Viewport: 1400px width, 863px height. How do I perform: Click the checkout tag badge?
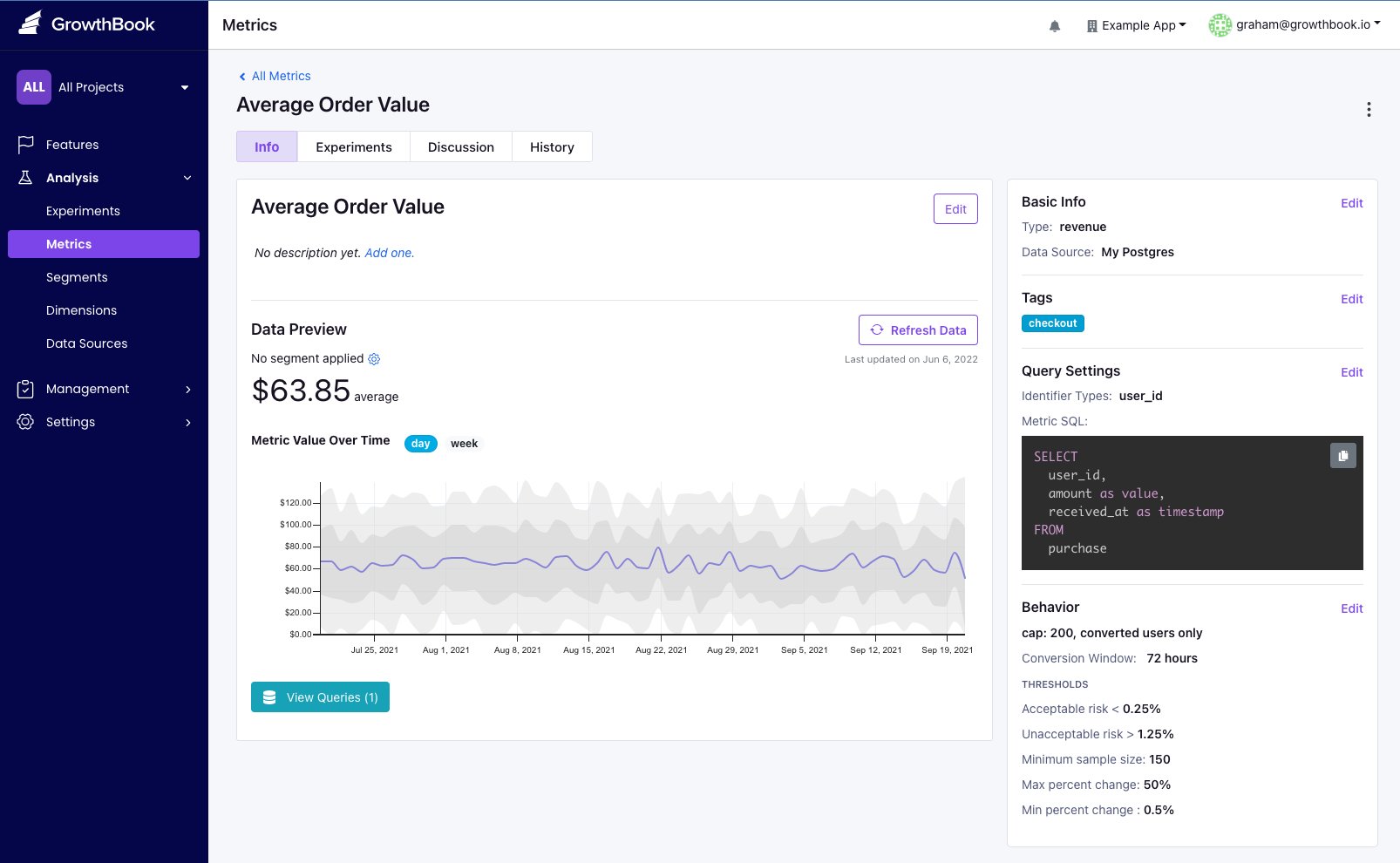tap(1053, 323)
